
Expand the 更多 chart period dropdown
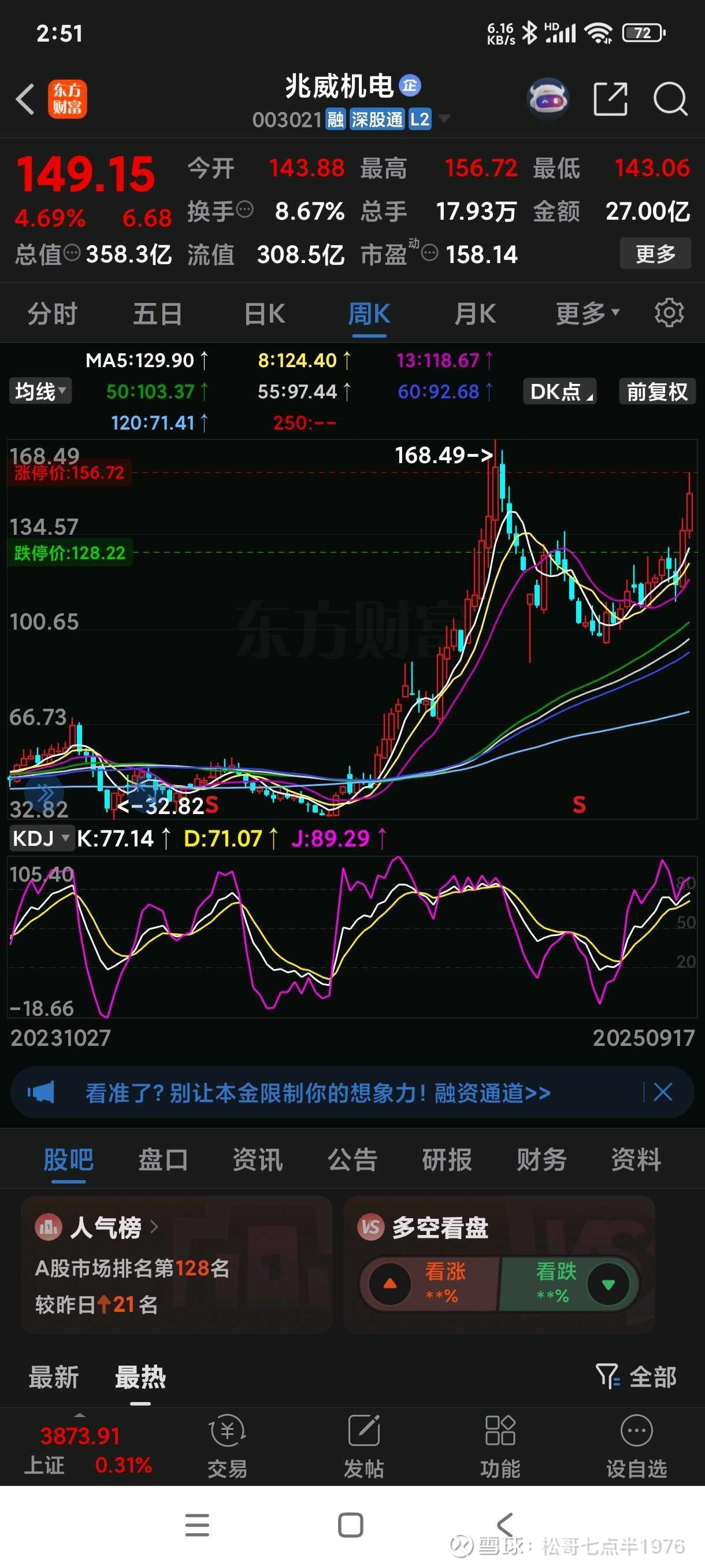(x=587, y=314)
